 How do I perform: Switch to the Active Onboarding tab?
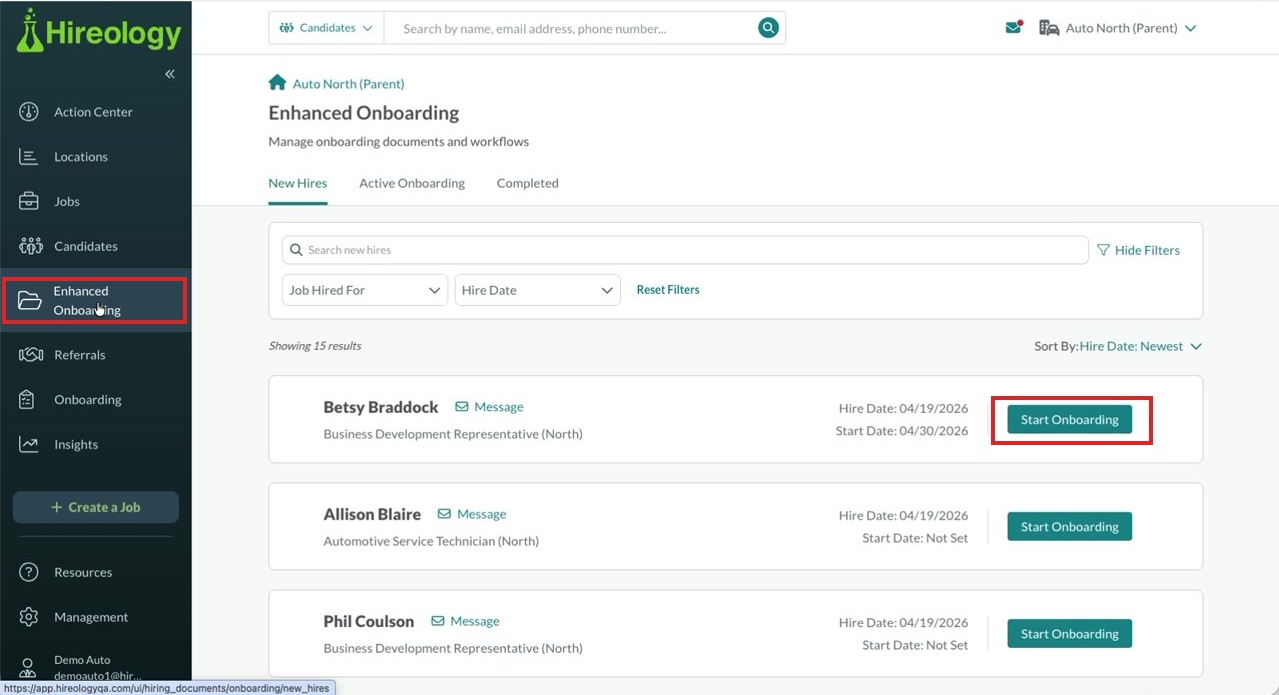click(412, 183)
